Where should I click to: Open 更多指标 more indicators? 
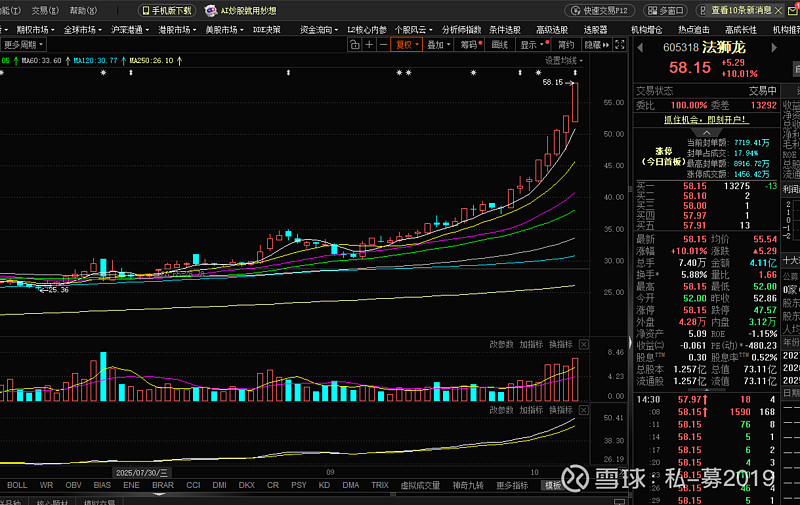[512, 485]
